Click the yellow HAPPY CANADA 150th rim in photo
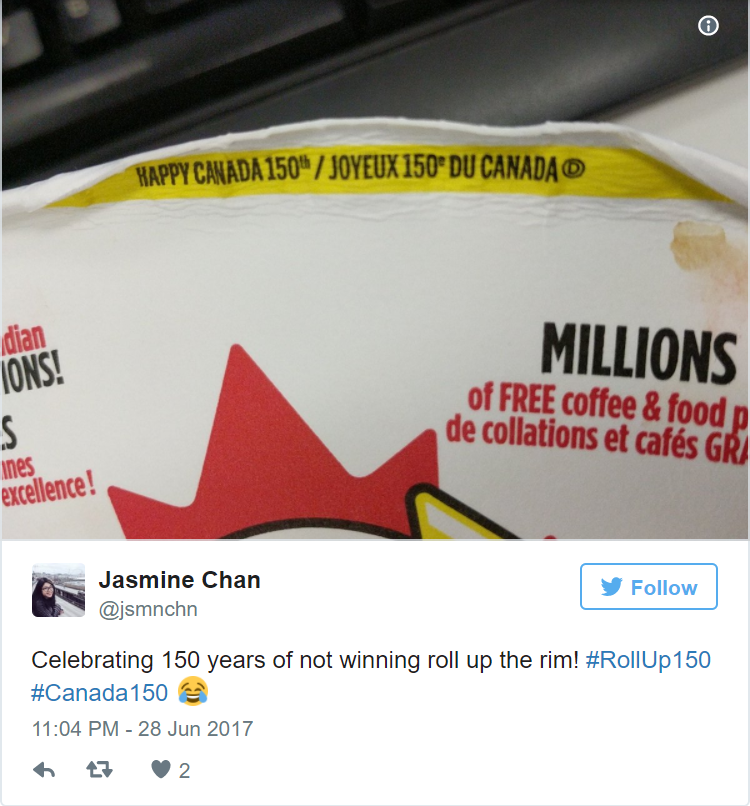The image size is (750, 806). [360, 172]
